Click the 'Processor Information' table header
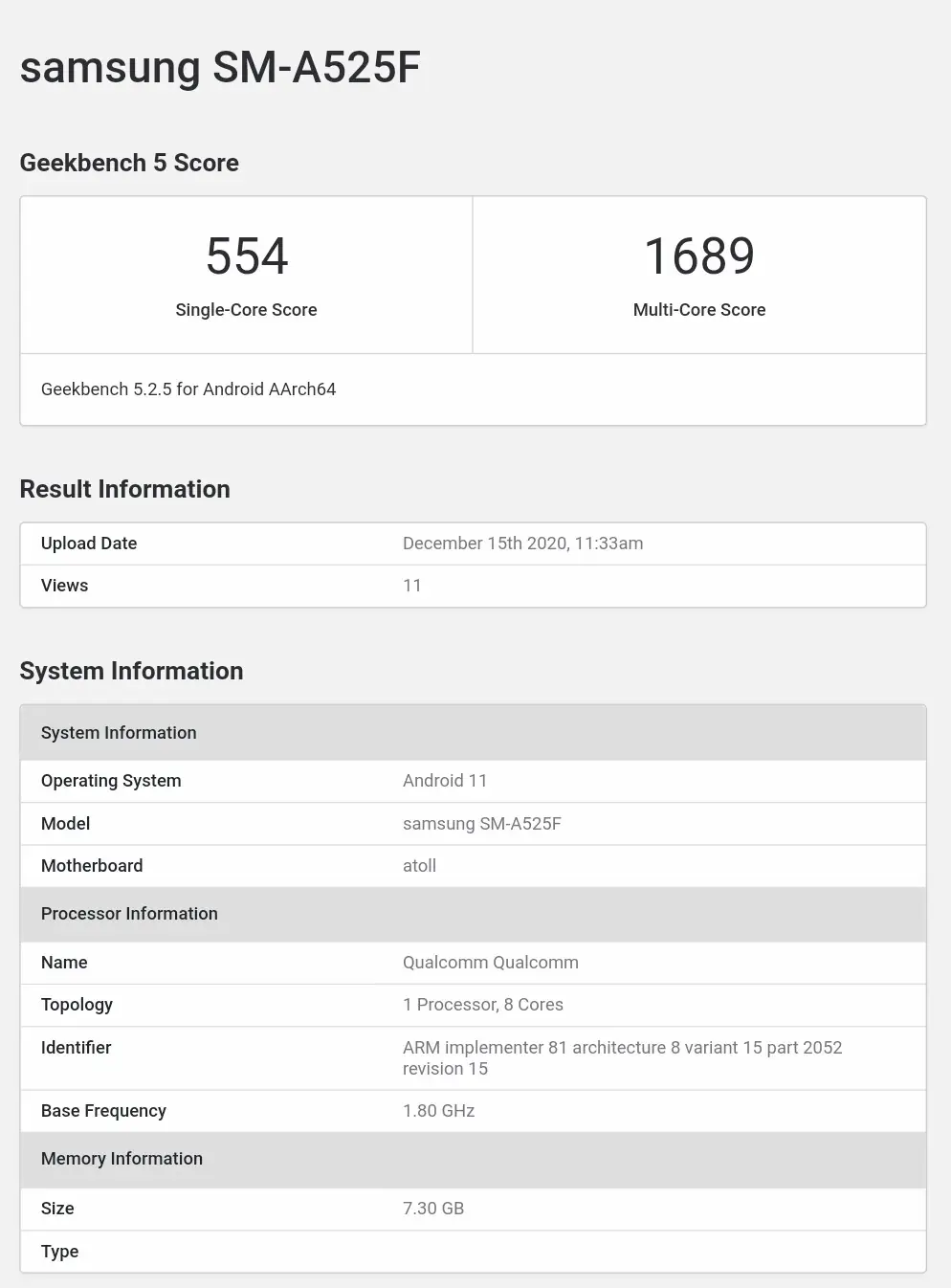This screenshot has height=1288, width=951. 474,914
